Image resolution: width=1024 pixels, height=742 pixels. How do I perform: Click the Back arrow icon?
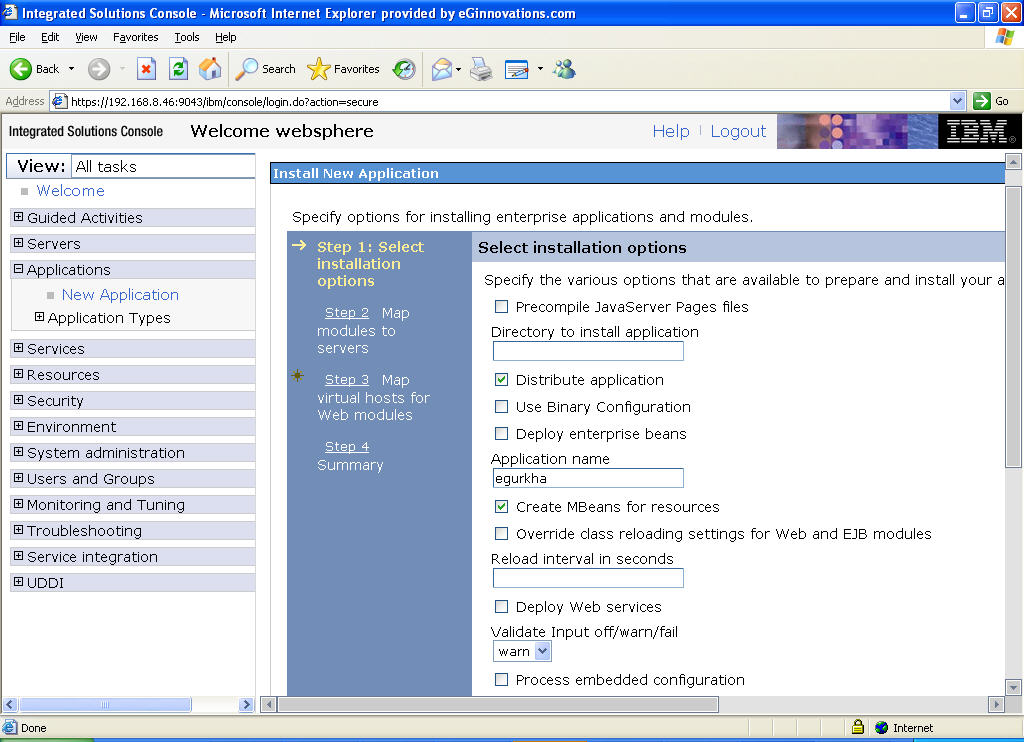(21, 69)
